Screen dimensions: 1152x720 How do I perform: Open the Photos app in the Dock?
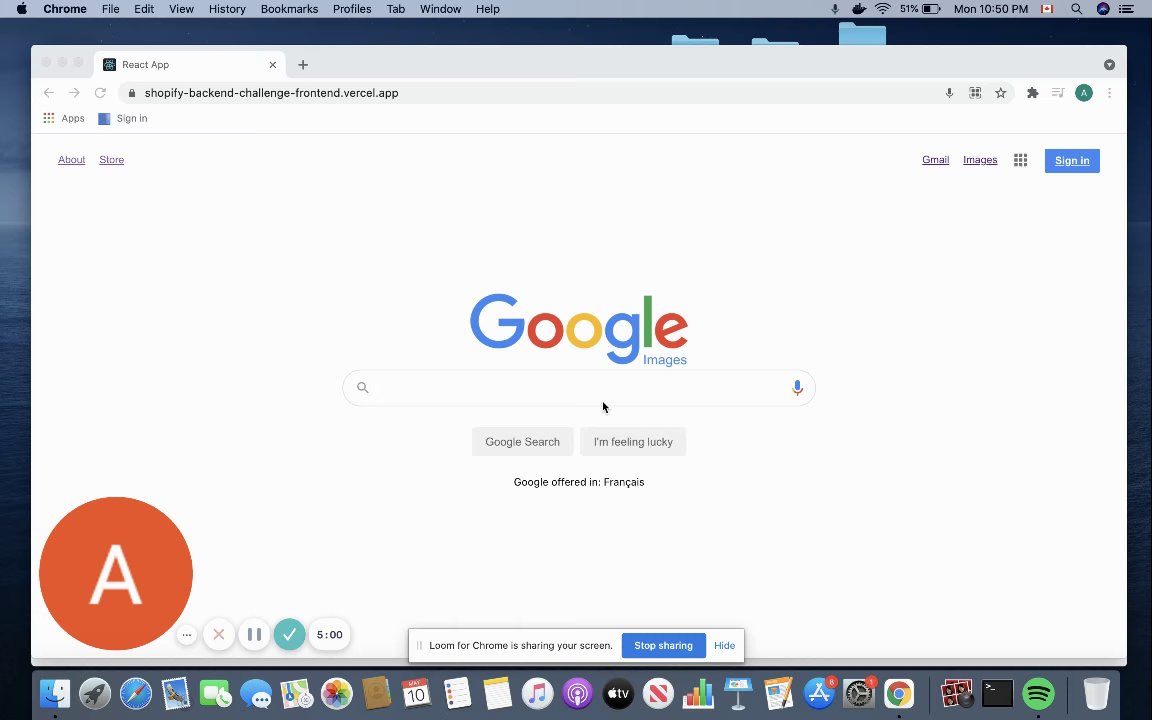click(337, 693)
